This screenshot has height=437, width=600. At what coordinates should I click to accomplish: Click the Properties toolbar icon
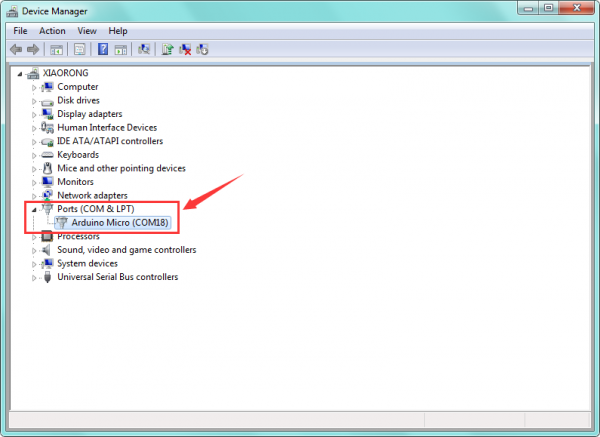click(79, 49)
